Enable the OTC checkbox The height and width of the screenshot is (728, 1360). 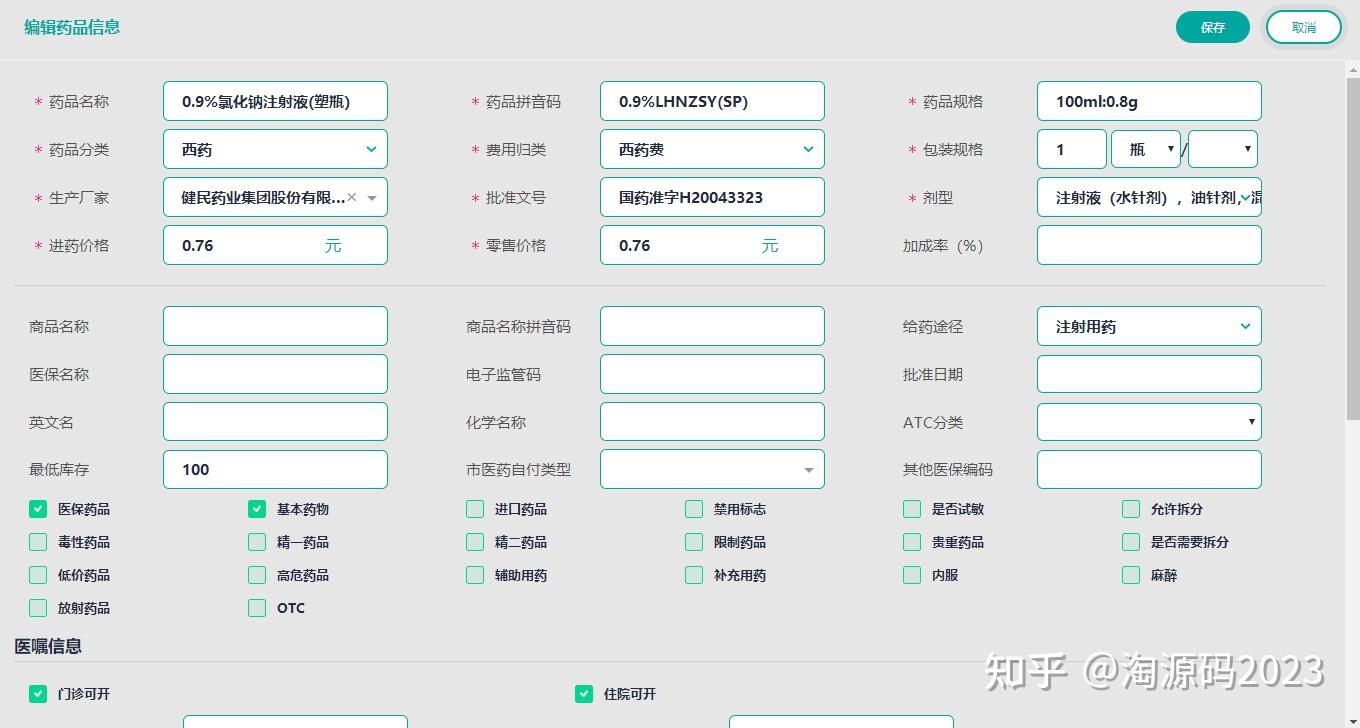point(256,607)
